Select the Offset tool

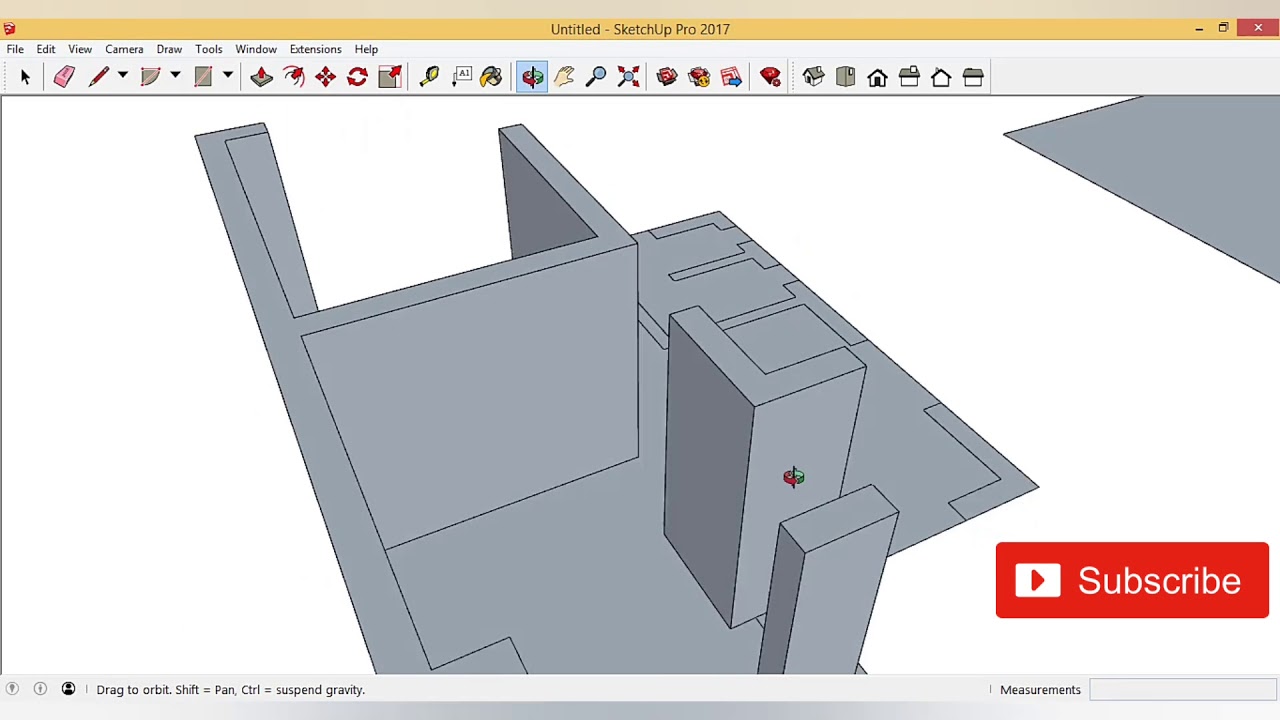[293, 77]
